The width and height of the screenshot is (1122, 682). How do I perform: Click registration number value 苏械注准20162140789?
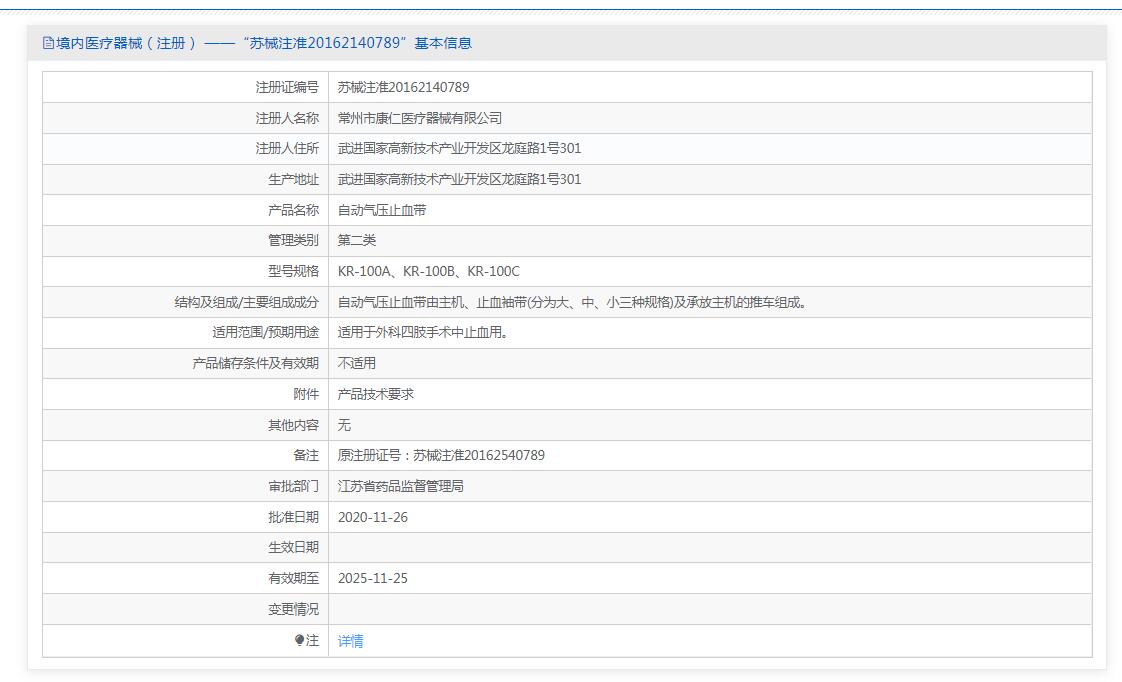tap(404, 87)
